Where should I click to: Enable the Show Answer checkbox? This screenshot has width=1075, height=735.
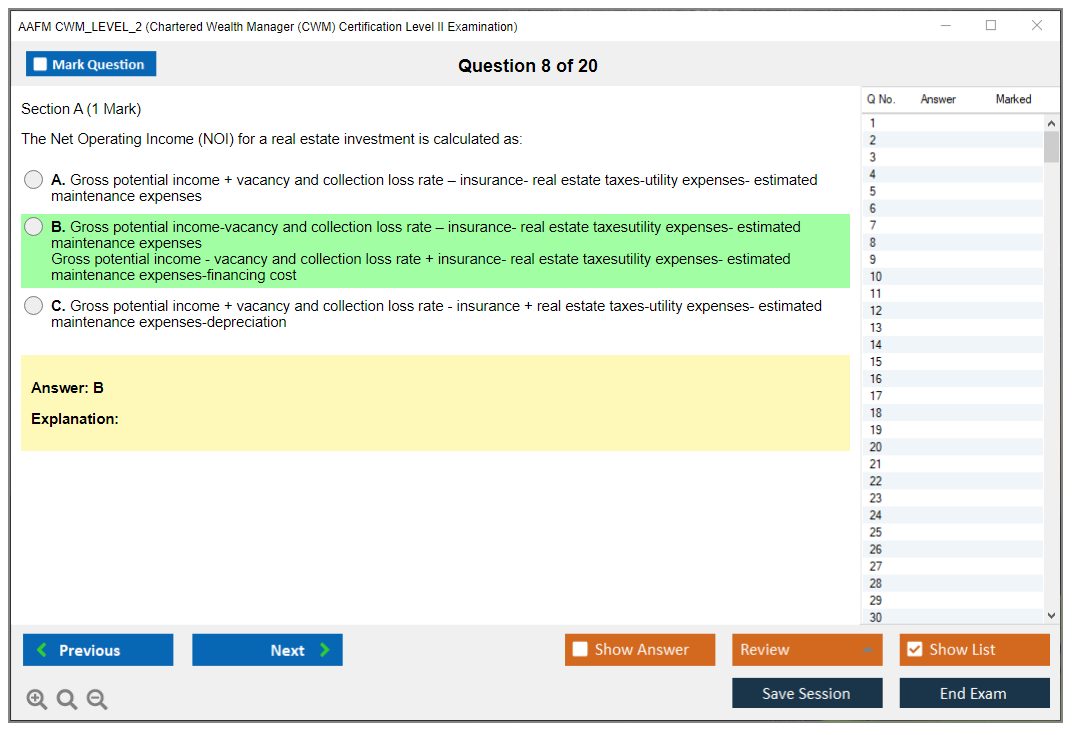[x=580, y=650]
